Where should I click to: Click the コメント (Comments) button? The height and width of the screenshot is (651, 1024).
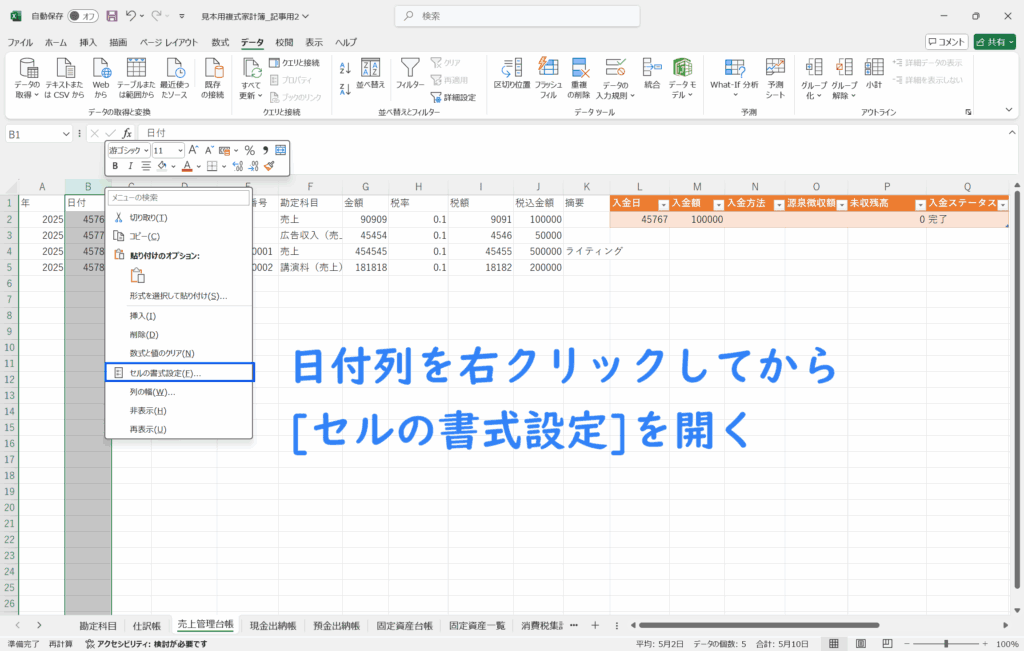click(x=946, y=42)
